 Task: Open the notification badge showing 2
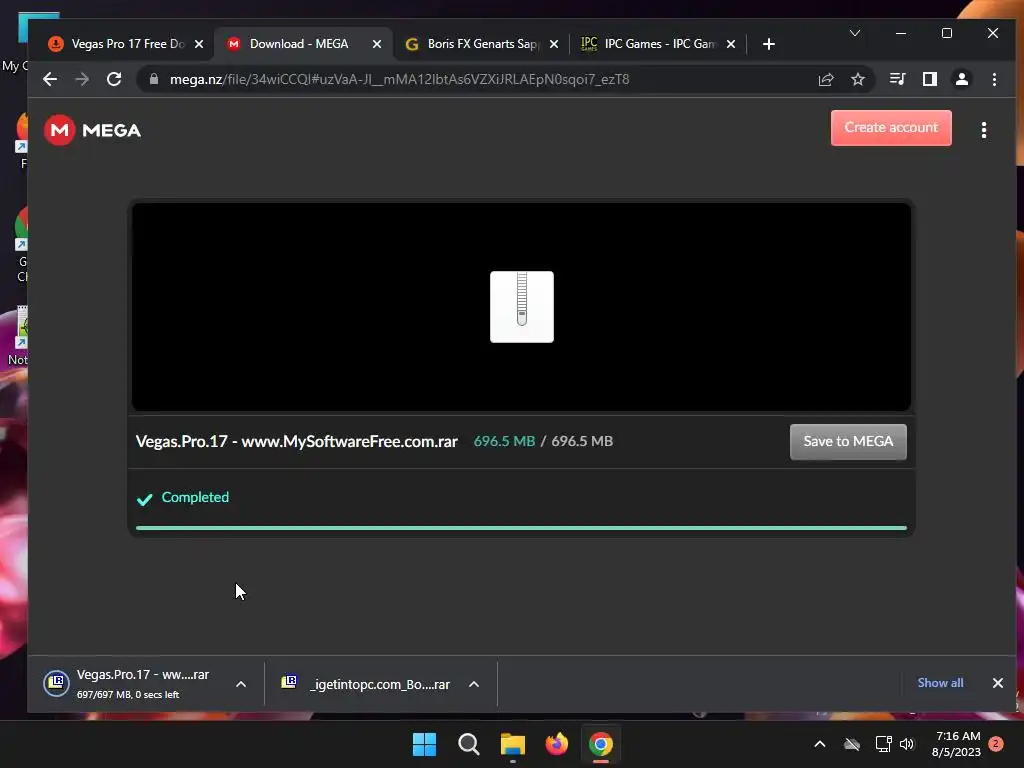coord(996,743)
